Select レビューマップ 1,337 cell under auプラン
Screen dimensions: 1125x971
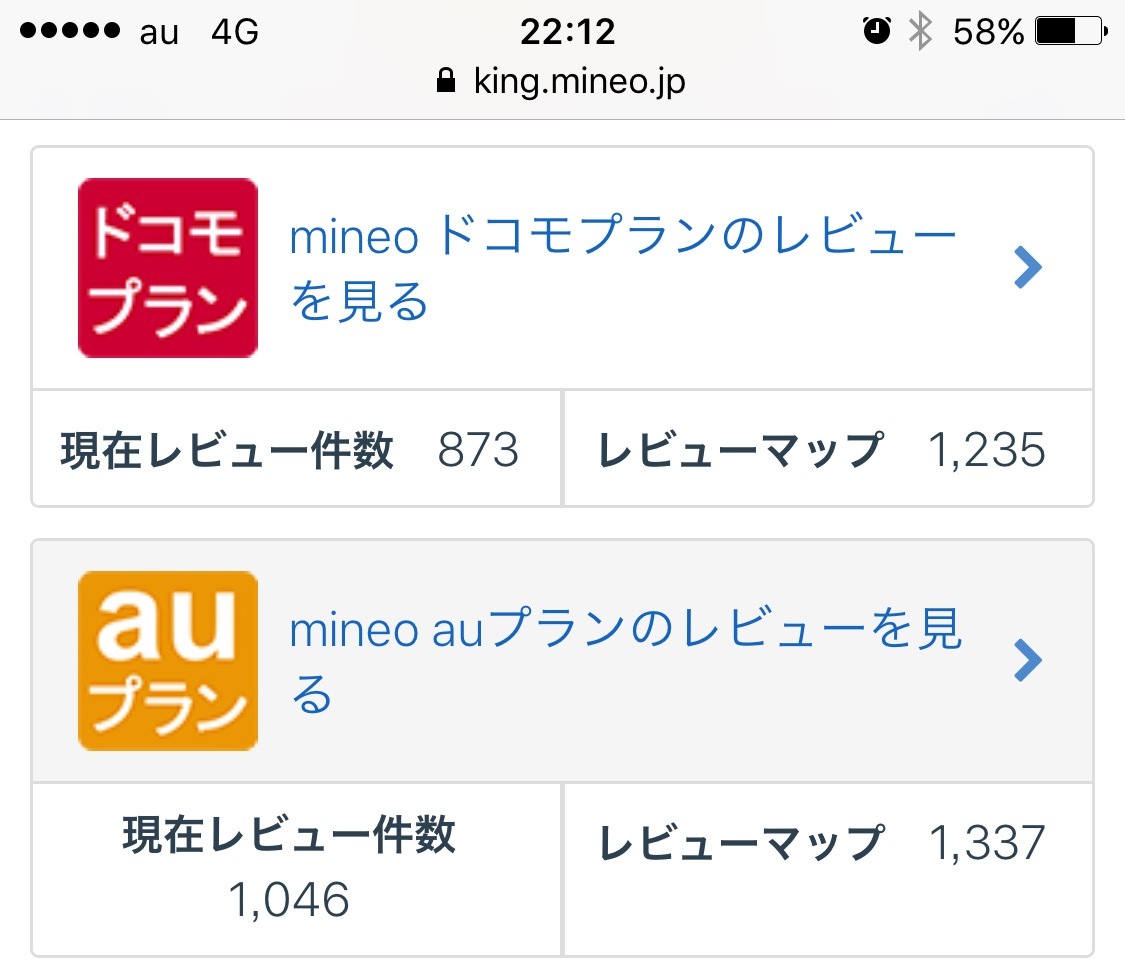(827, 843)
